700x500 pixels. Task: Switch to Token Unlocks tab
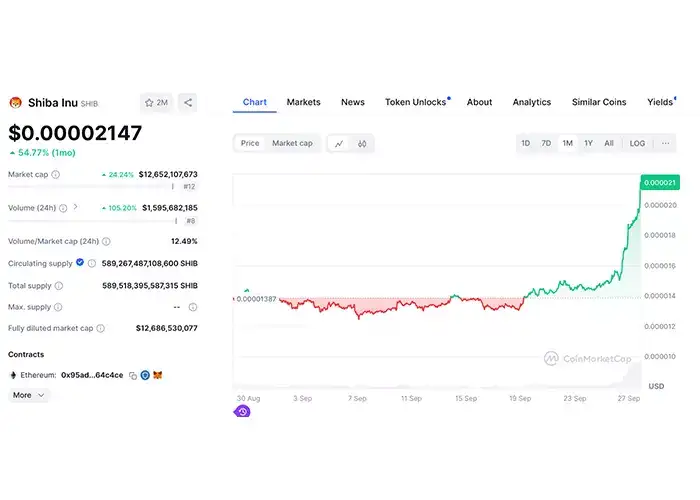pos(416,102)
